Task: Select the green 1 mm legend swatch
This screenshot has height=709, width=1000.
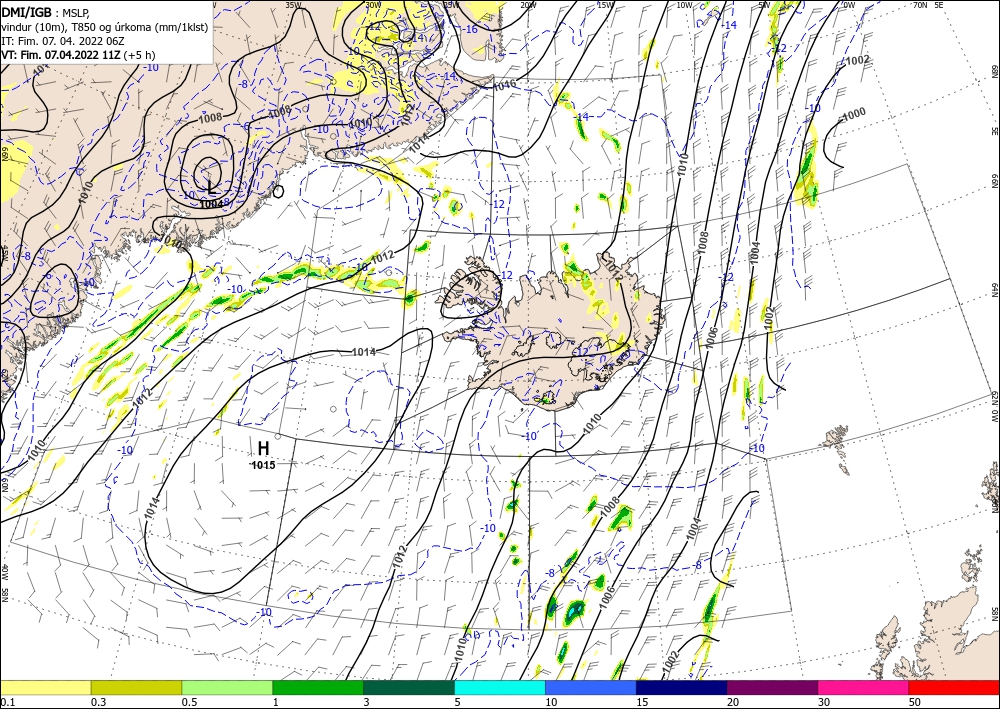Action: pyautogui.click(x=318, y=687)
